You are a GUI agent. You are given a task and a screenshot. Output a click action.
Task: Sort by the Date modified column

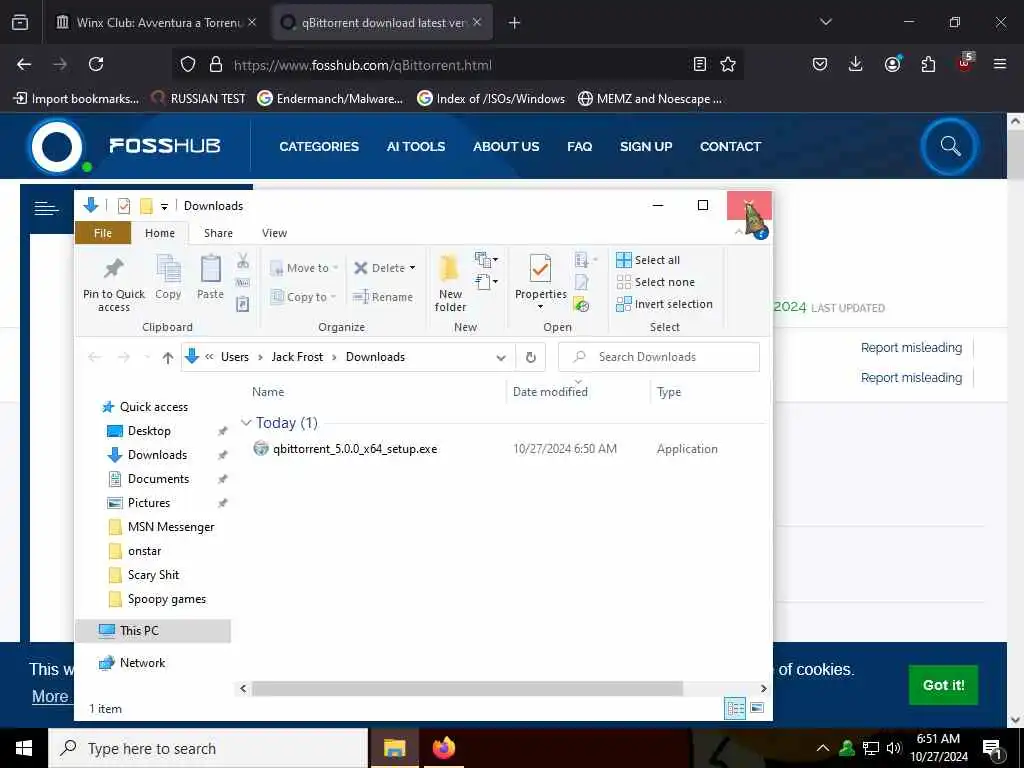550,392
